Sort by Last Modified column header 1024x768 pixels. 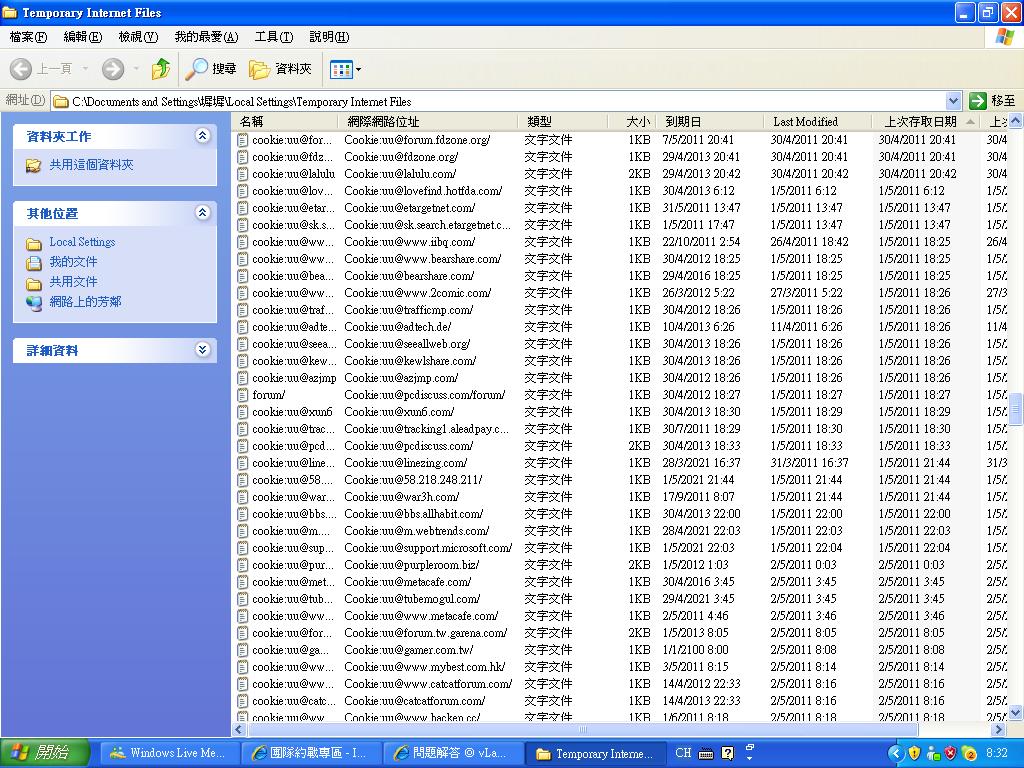(805, 121)
